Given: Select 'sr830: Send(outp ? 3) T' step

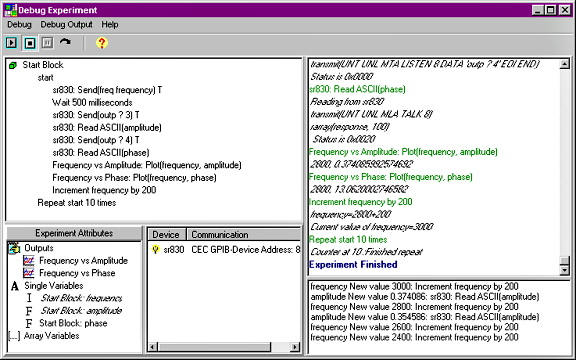Looking at the screenshot, I should tap(96, 115).
